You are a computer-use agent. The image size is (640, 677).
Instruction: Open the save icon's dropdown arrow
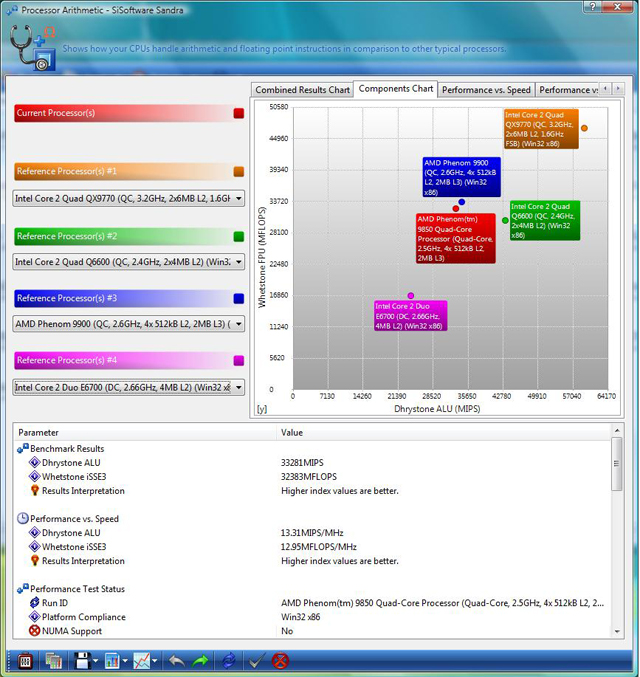coord(95,661)
